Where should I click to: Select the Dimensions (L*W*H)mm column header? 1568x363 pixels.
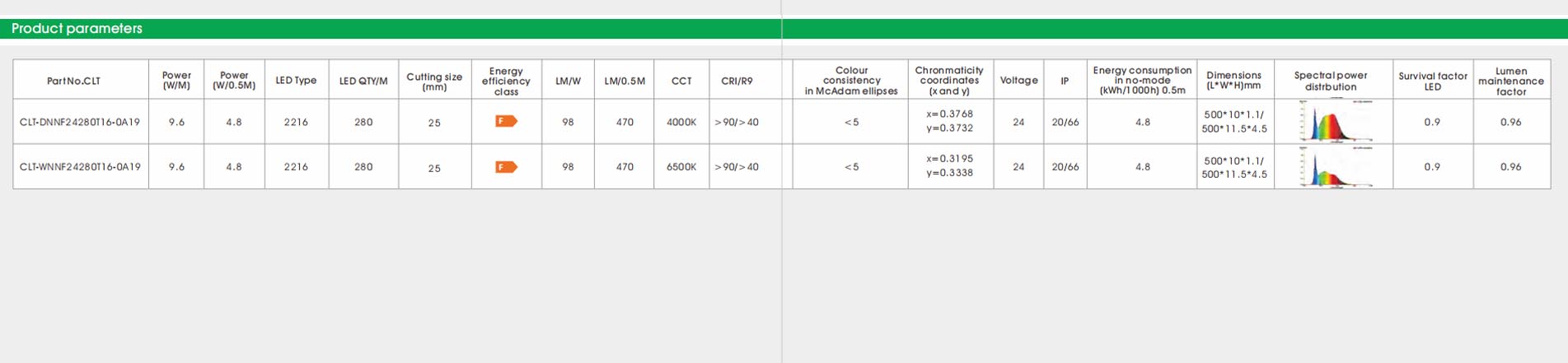pos(1233,80)
